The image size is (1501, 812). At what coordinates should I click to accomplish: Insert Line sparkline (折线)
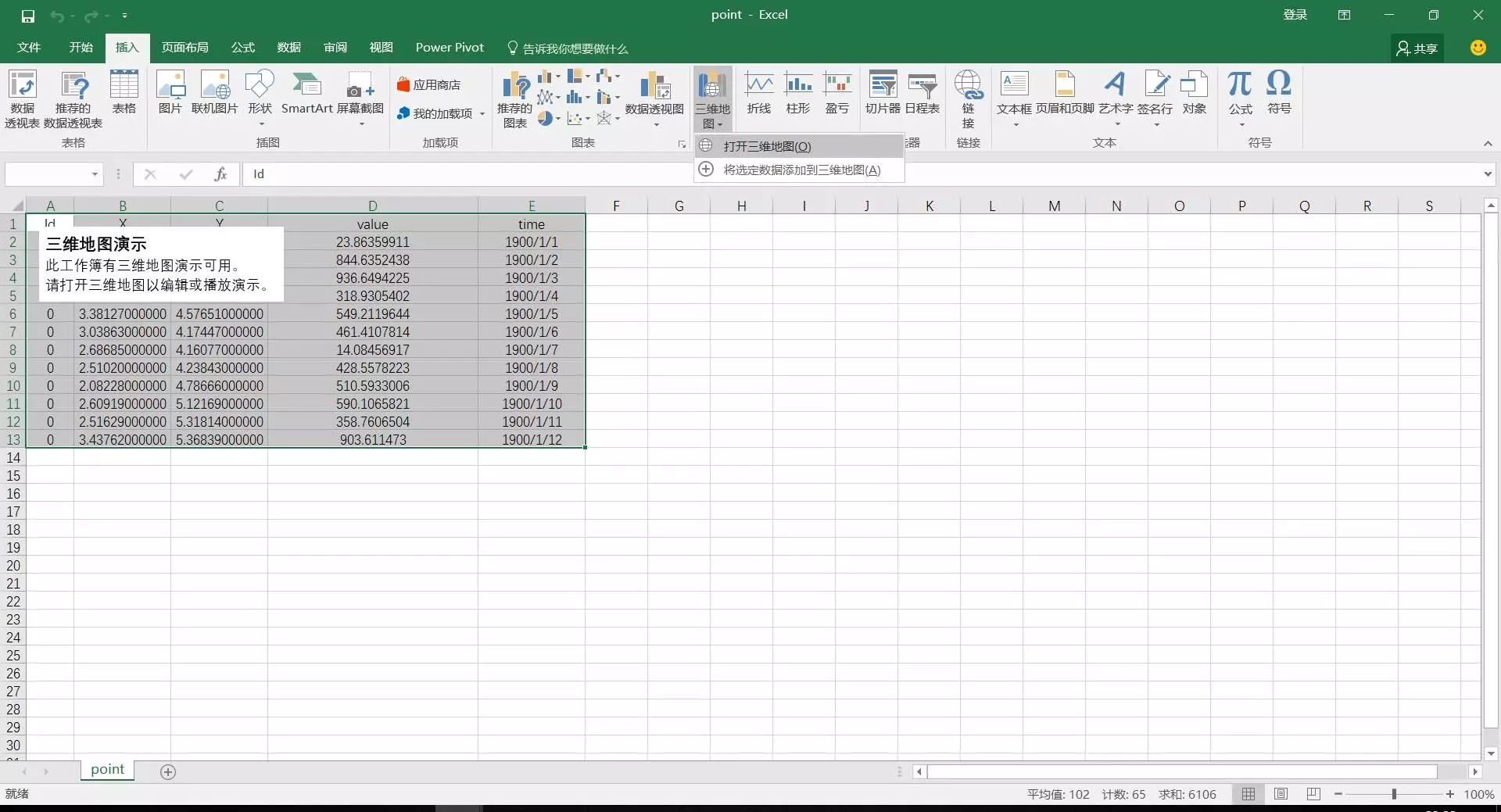(x=759, y=92)
